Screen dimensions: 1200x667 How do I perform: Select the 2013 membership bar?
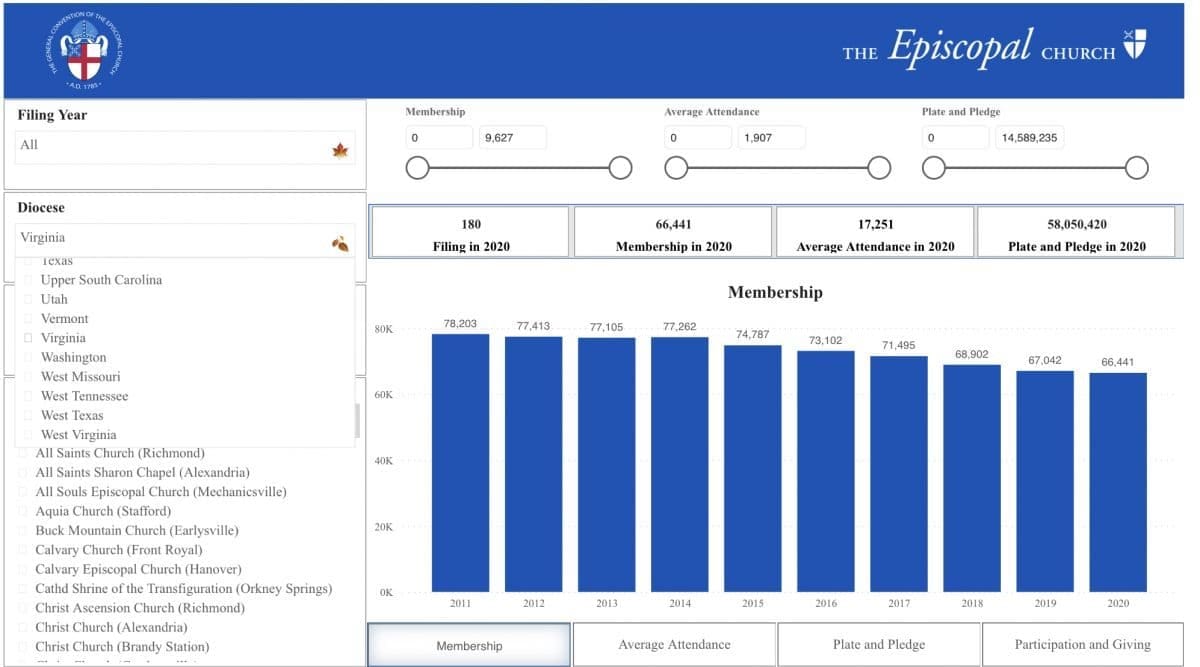607,465
